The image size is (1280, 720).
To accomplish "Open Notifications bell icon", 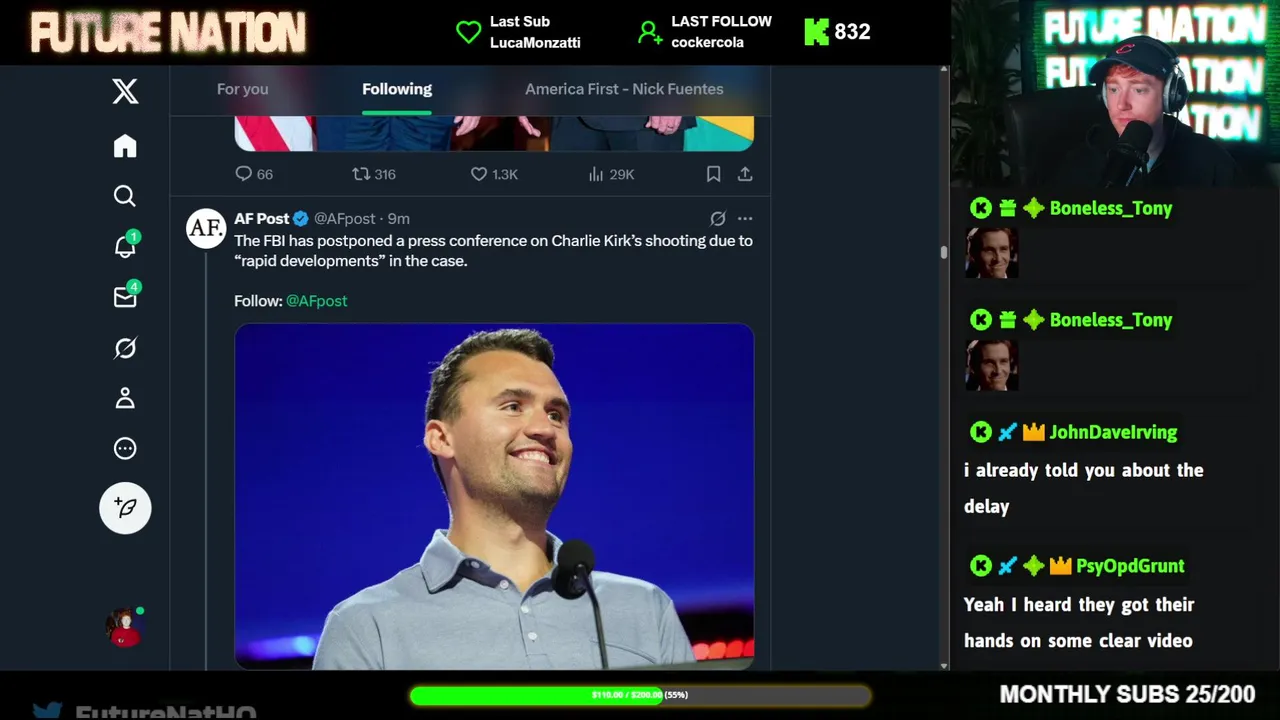I will (x=125, y=246).
